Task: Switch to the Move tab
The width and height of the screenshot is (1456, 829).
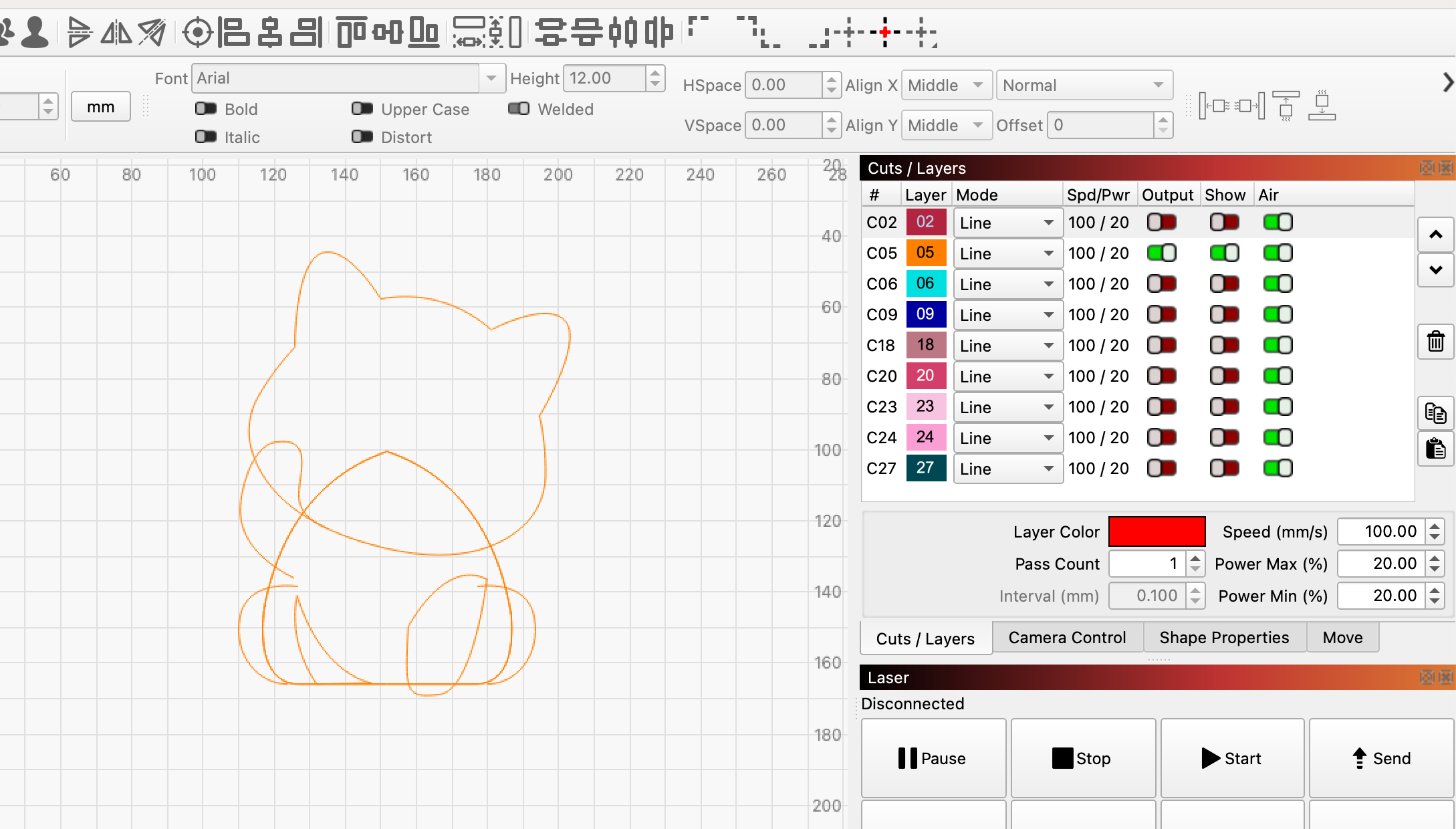Action: 1342,637
